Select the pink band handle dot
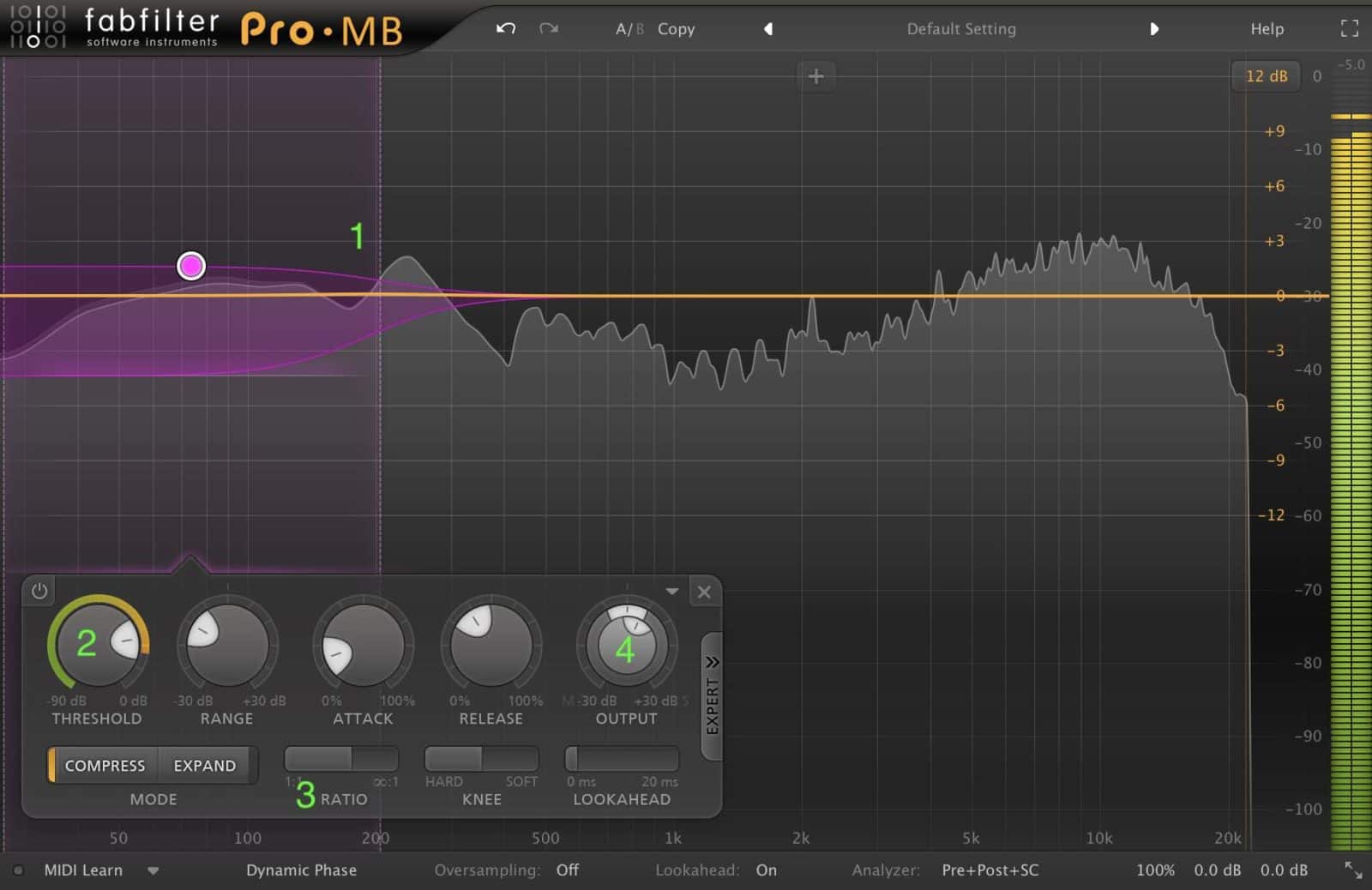The image size is (1372, 890). coord(191,266)
